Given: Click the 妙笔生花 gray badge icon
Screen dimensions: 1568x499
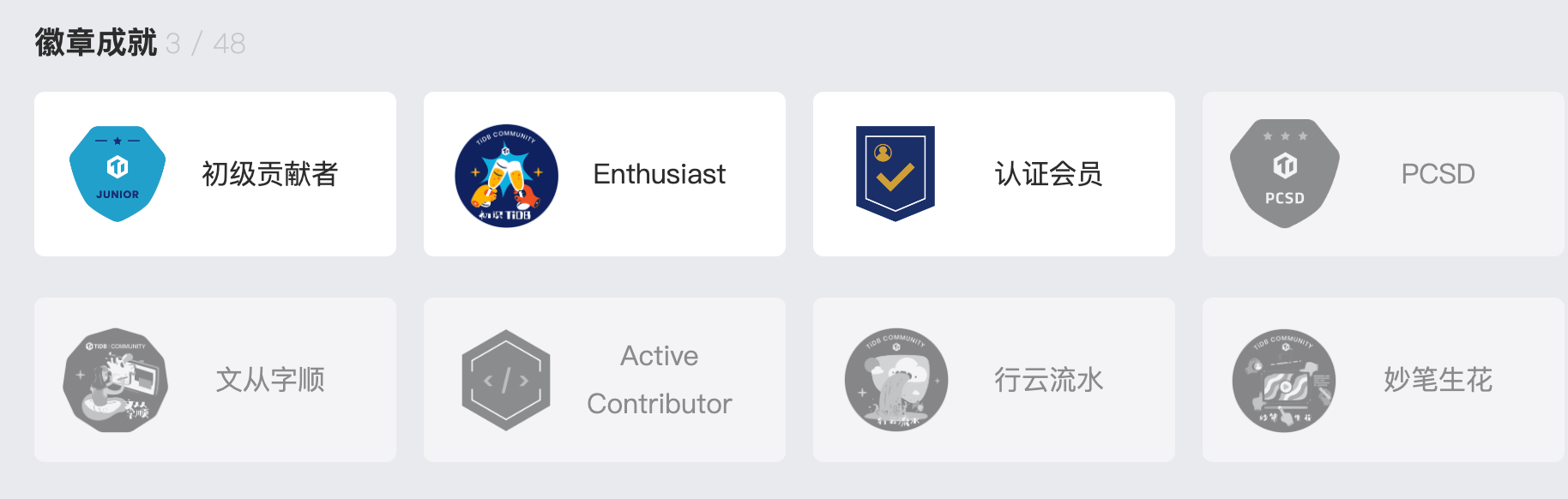Looking at the screenshot, I should click(1284, 380).
